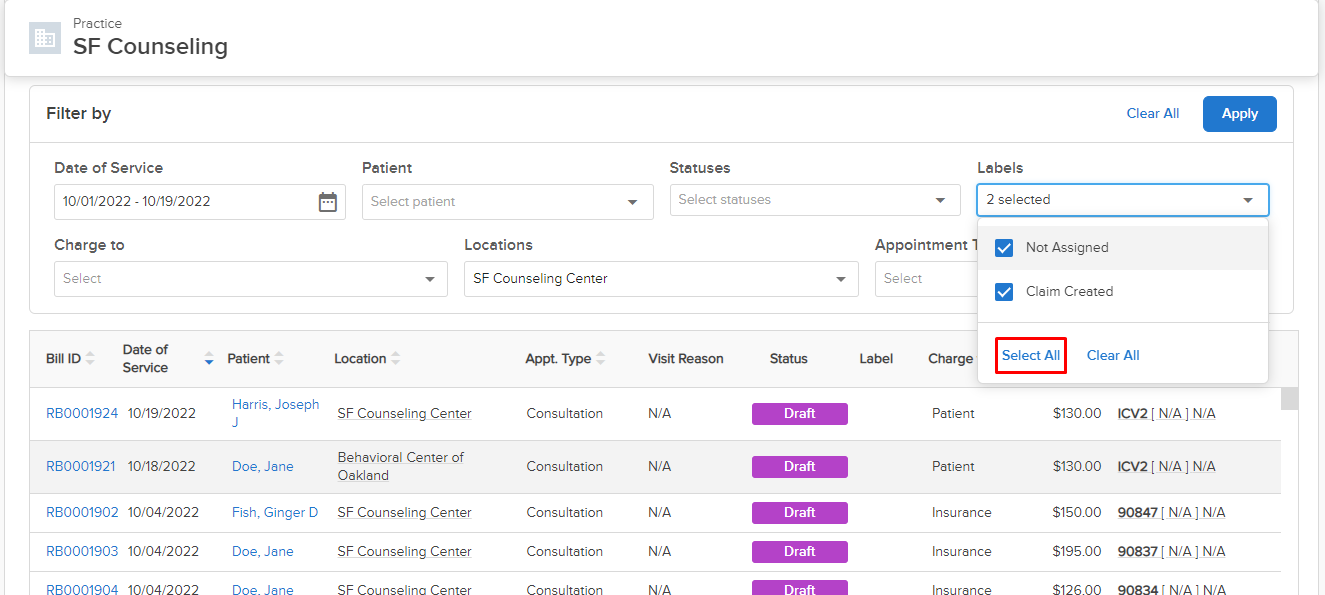Open the Locations SF Counseling Center dropdown
Viewport: 1325px width, 595px height.
click(x=661, y=279)
